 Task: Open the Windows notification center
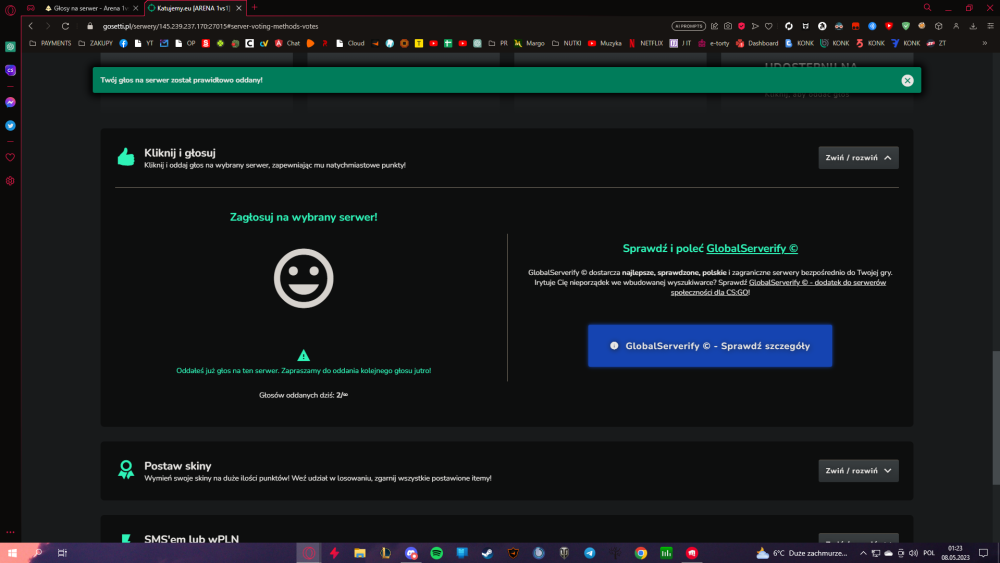(x=983, y=553)
